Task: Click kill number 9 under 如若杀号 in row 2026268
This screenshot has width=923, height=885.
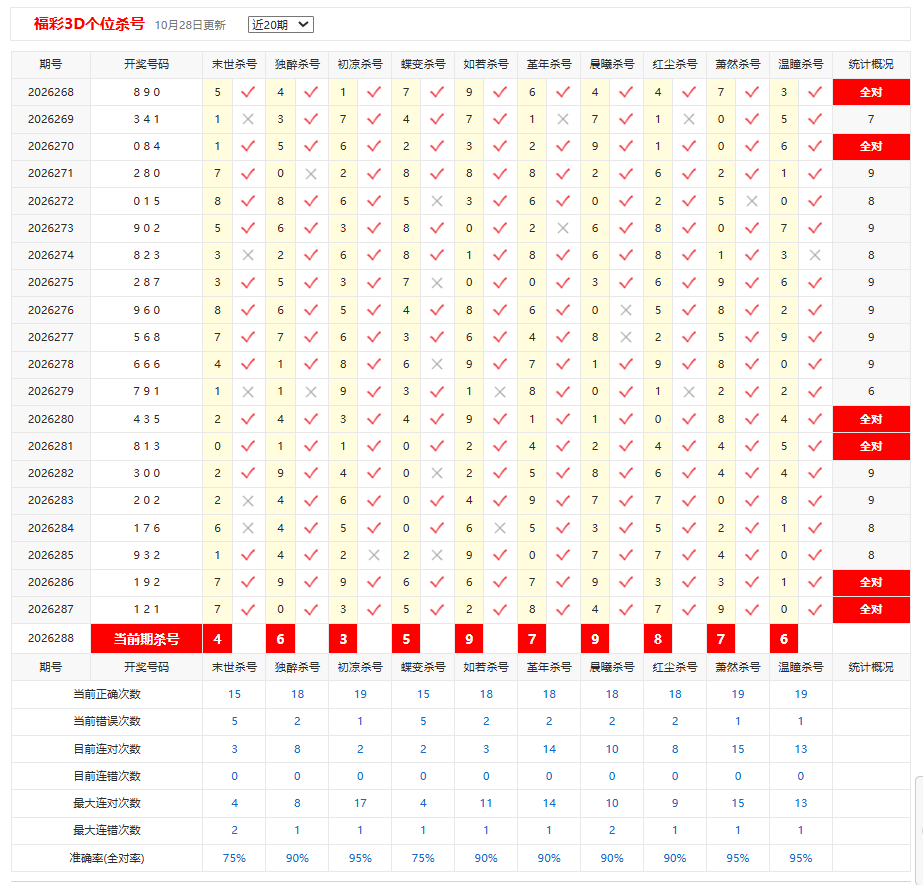Action: coord(469,92)
